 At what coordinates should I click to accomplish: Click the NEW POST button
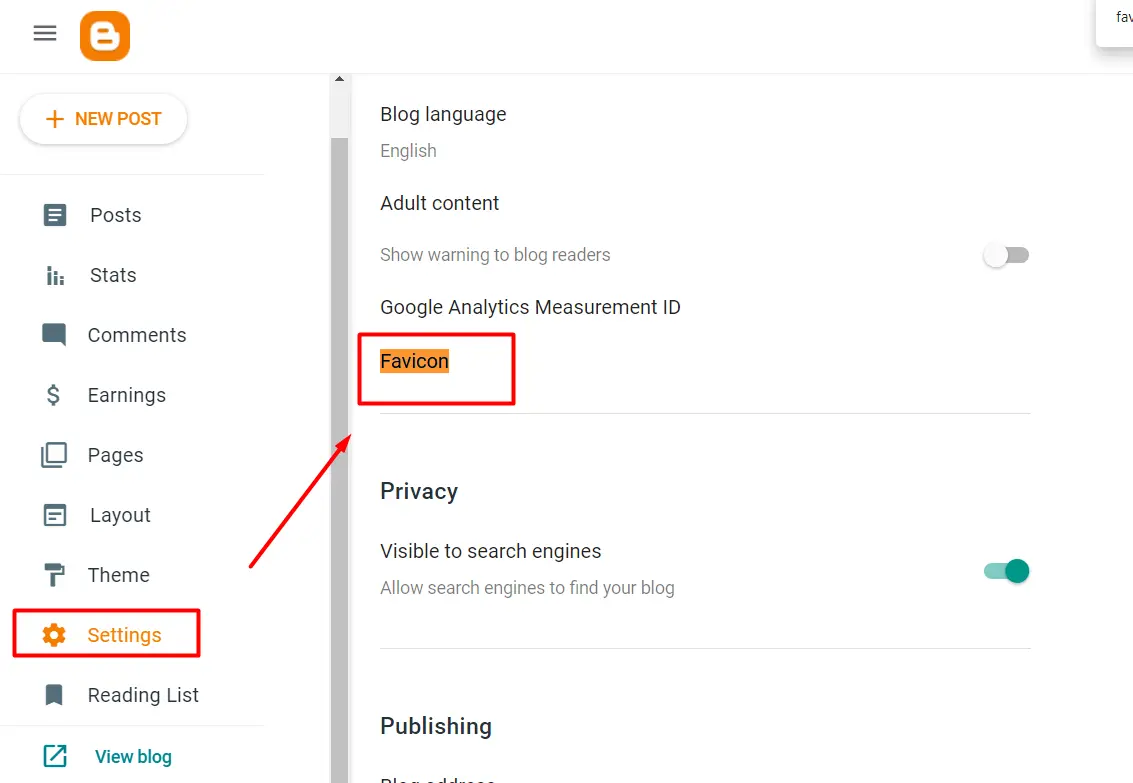click(103, 119)
